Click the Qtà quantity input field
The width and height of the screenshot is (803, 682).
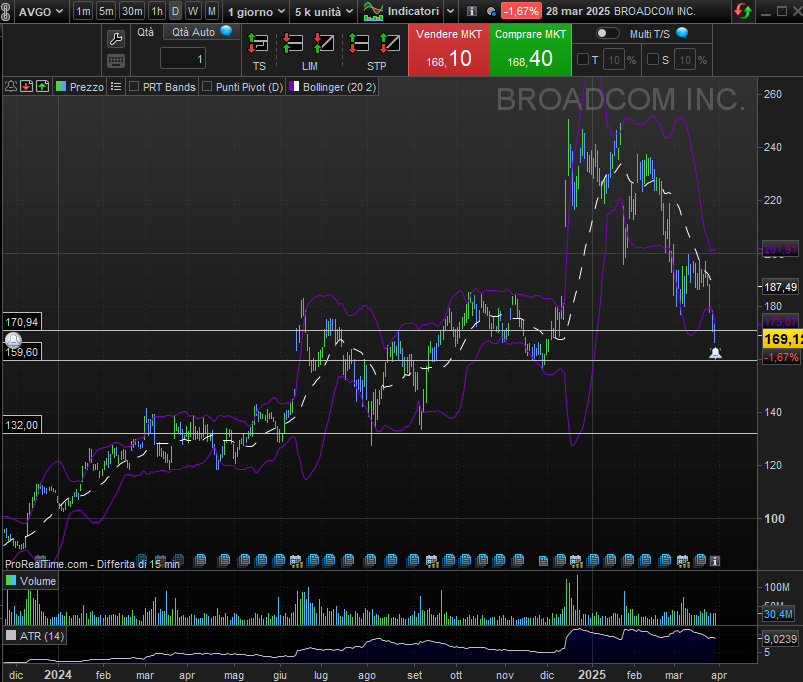(183, 60)
